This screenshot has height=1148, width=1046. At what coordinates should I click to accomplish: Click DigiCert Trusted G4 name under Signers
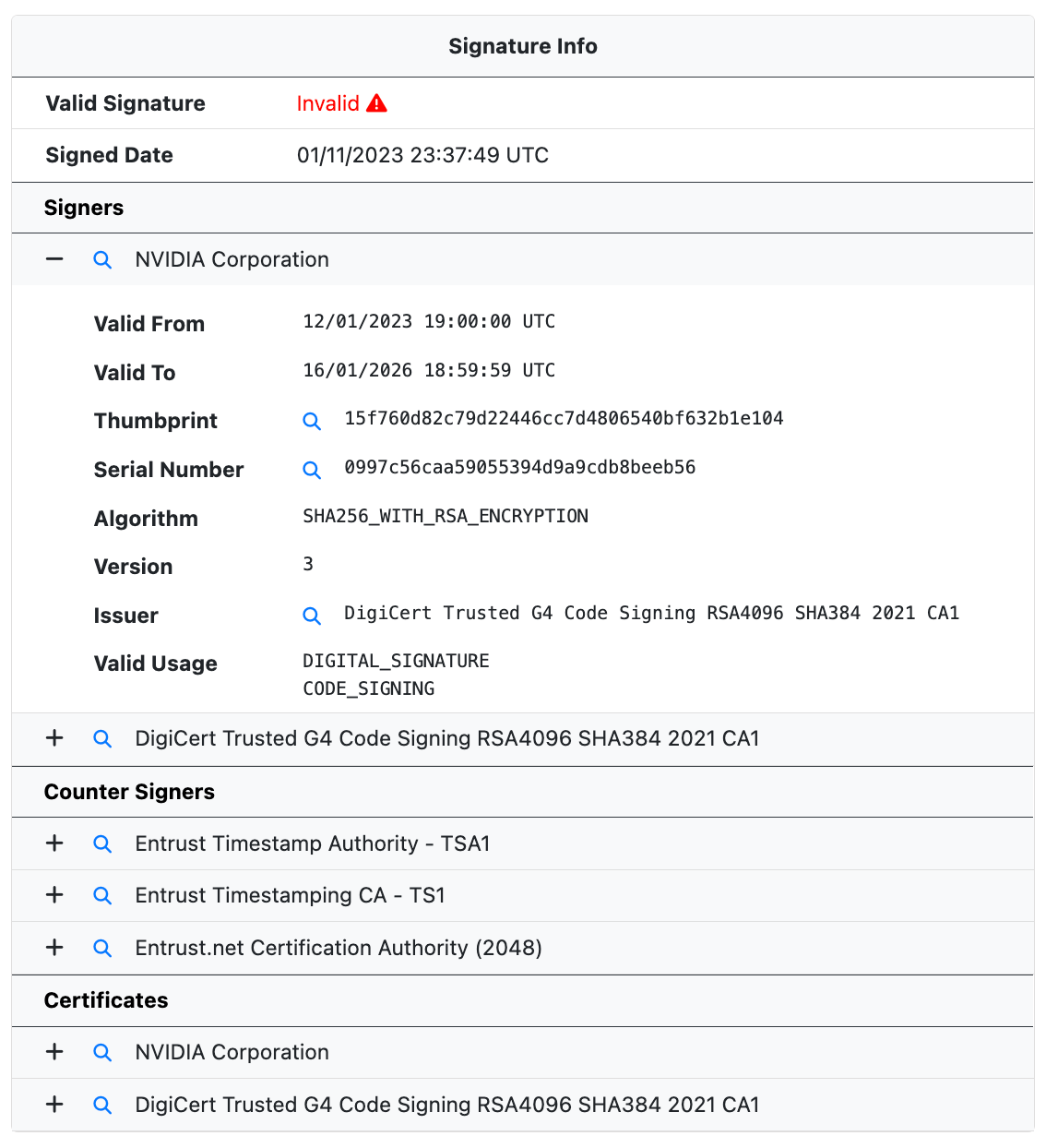[447, 738]
